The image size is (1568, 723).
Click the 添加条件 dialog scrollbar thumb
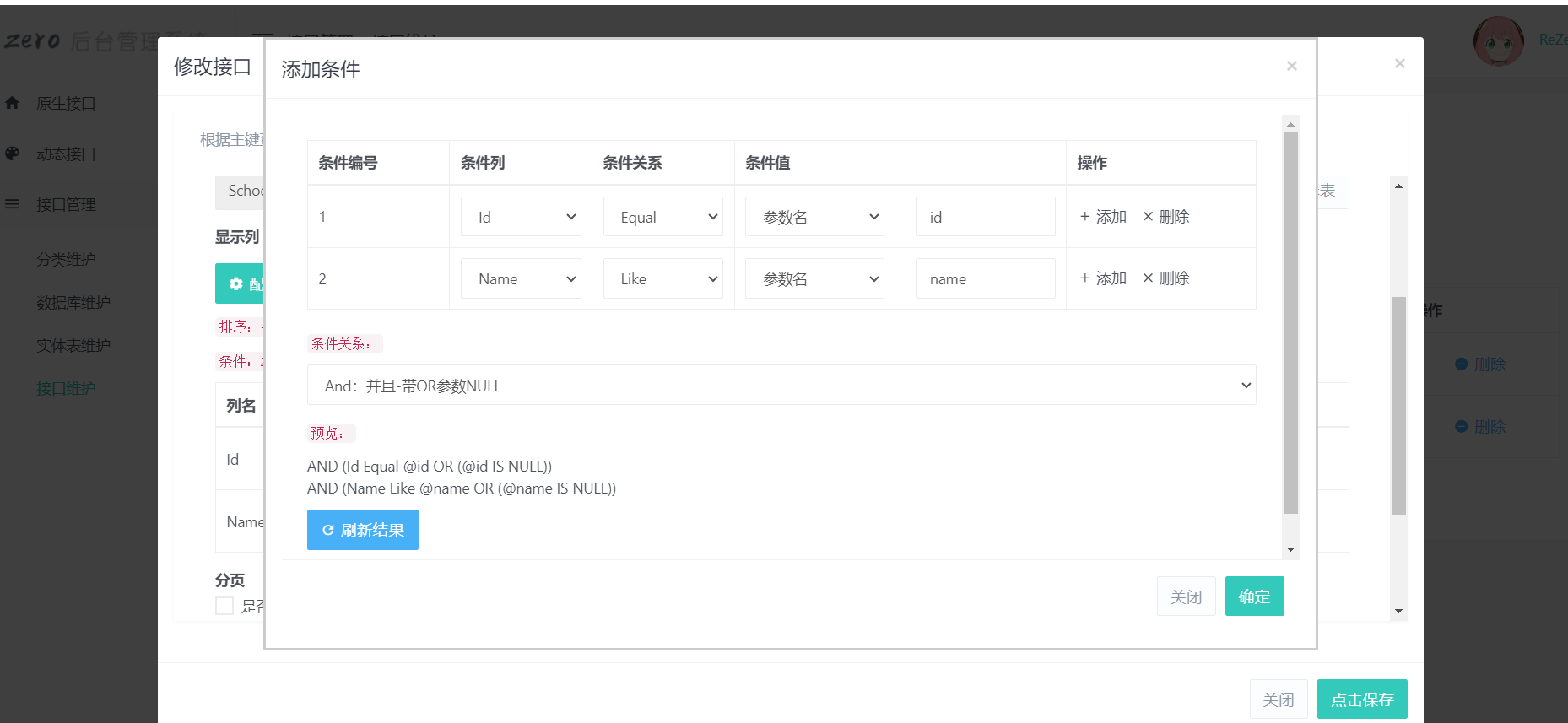tap(1290, 323)
